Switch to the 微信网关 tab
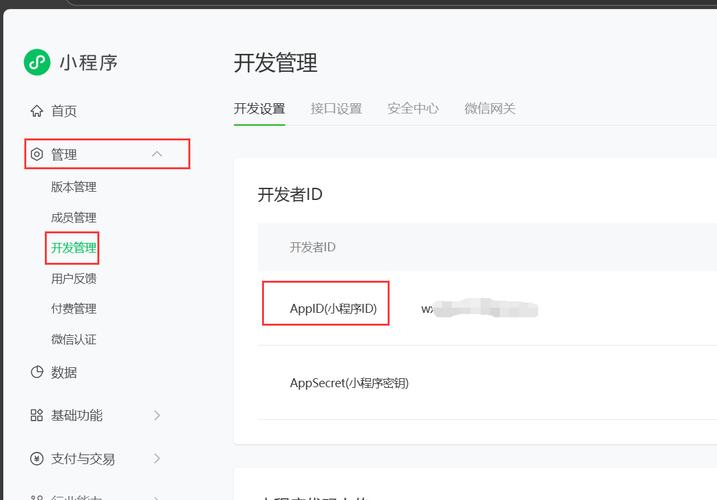Image resolution: width=717 pixels, height=500 pixels. [490, 108]
